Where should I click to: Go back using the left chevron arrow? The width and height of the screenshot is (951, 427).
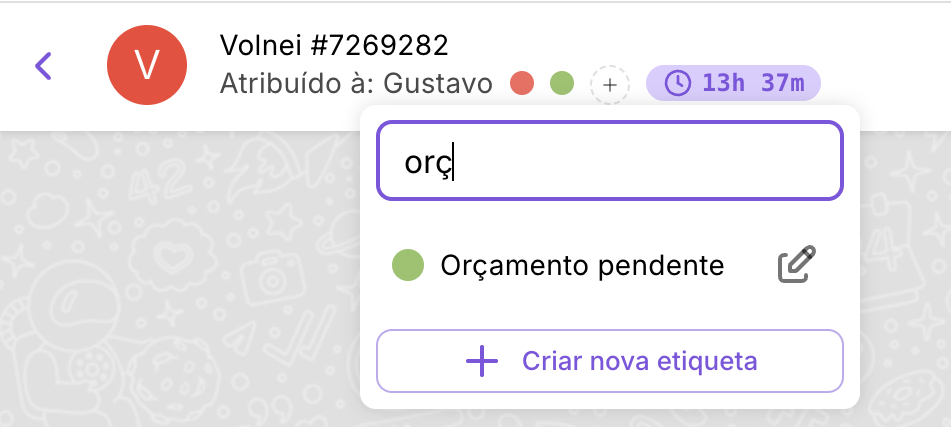43,66
